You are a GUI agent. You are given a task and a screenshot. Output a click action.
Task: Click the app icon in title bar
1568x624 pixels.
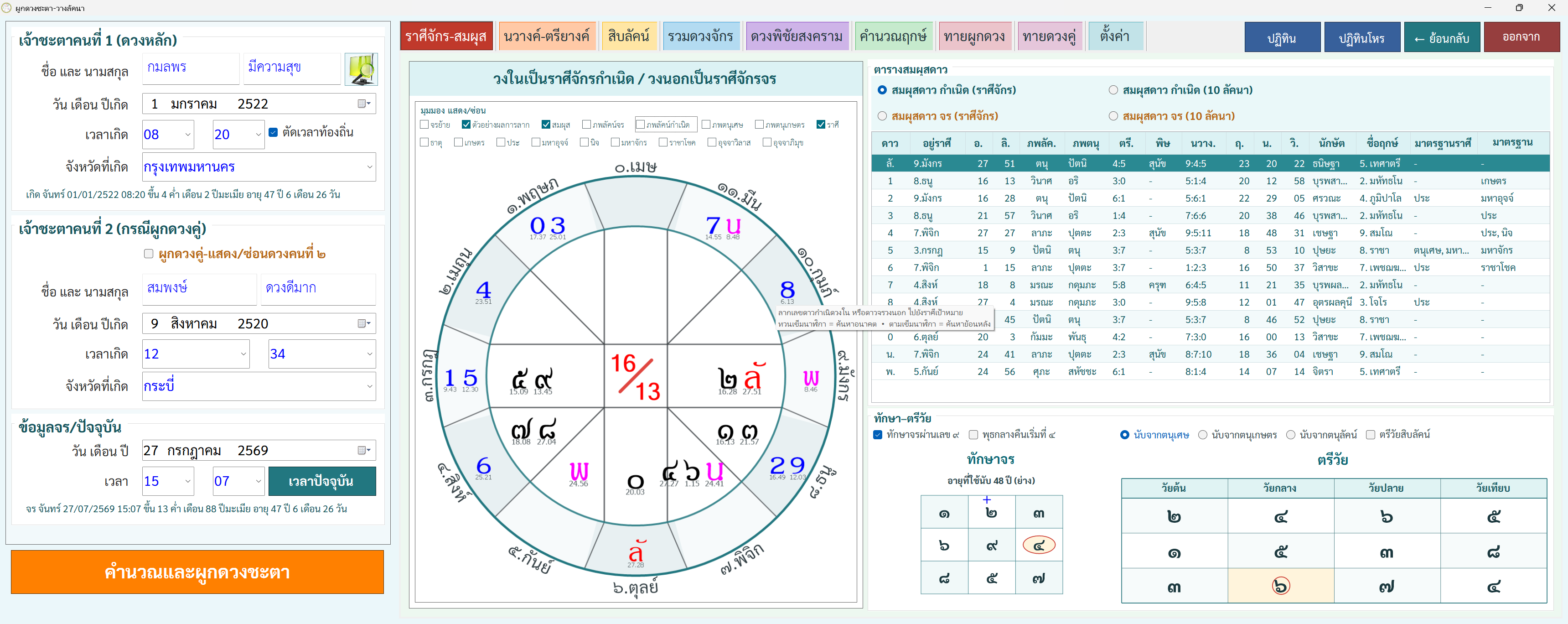[x=7, y=8]
